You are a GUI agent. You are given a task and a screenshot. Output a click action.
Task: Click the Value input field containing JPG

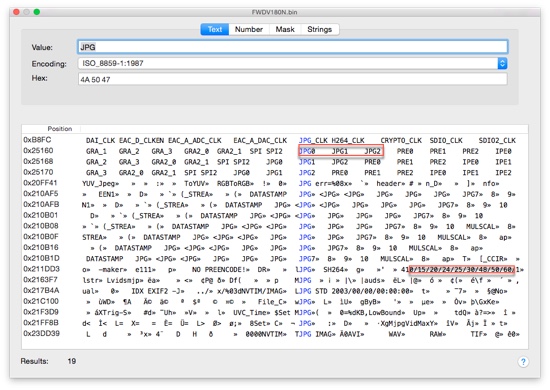coord(293,47)
